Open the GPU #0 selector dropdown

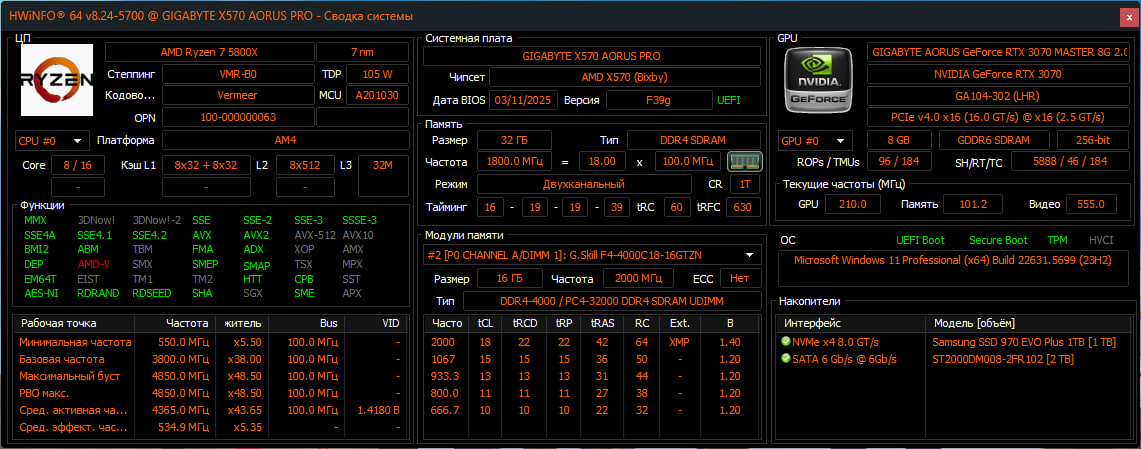coord(815,141)
